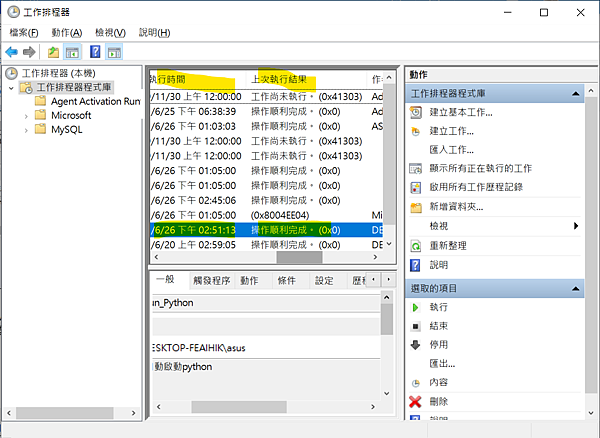
Task: Click the black 結束 stop icon
Action: [x=416, y=326]
